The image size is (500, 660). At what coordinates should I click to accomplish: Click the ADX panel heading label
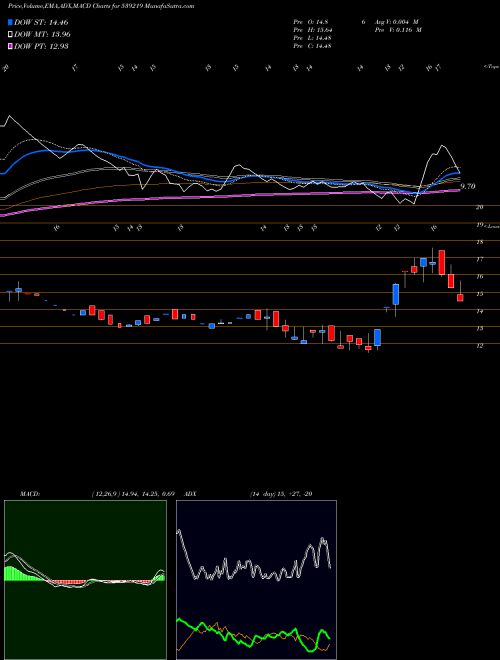191,494
